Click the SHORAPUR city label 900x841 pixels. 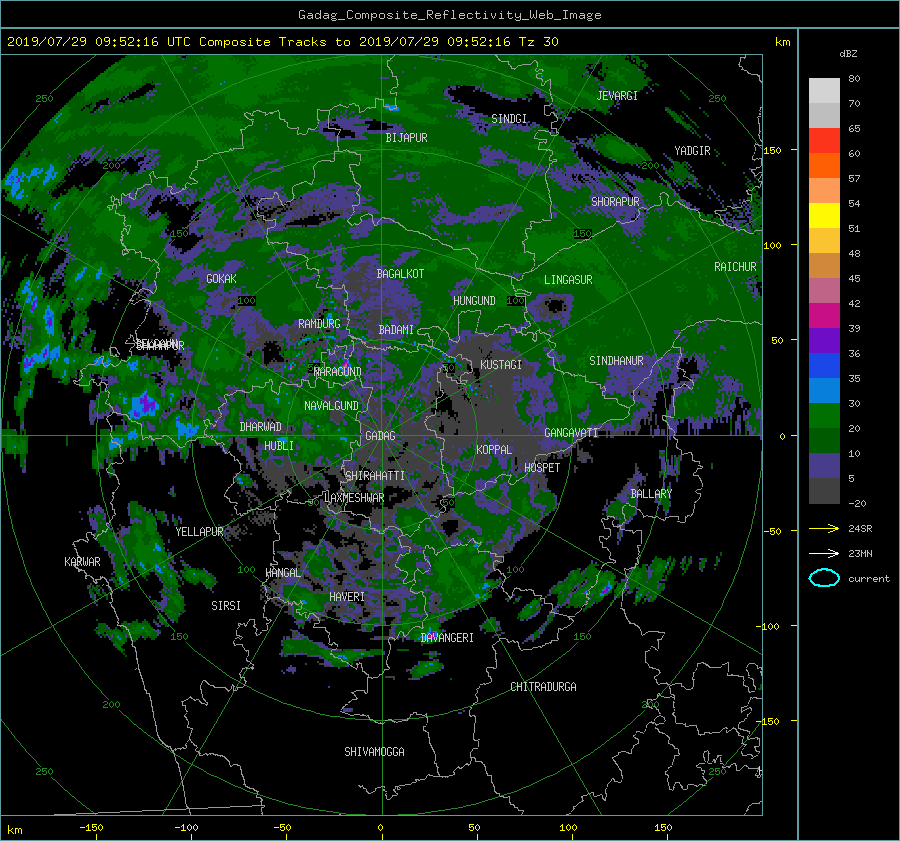[x=615, y=201]
